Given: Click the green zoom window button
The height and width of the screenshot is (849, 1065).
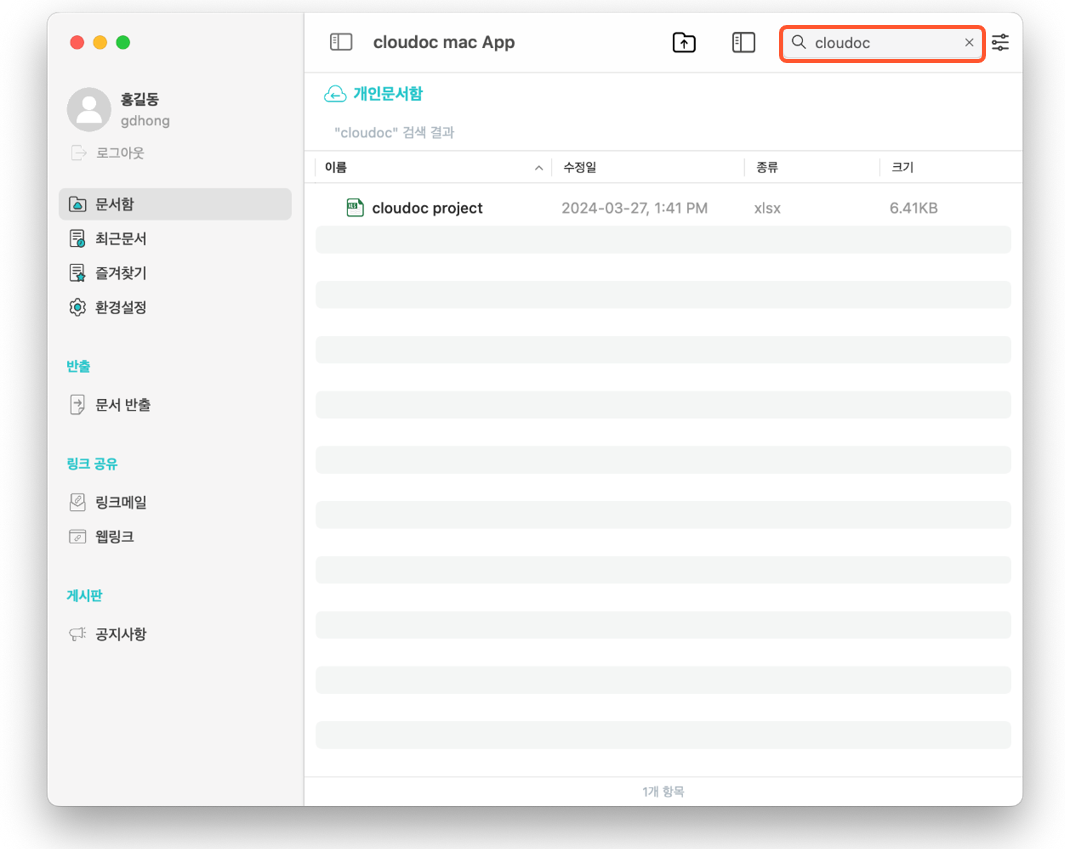Looking at the screenshot, I should coord(123,42).
